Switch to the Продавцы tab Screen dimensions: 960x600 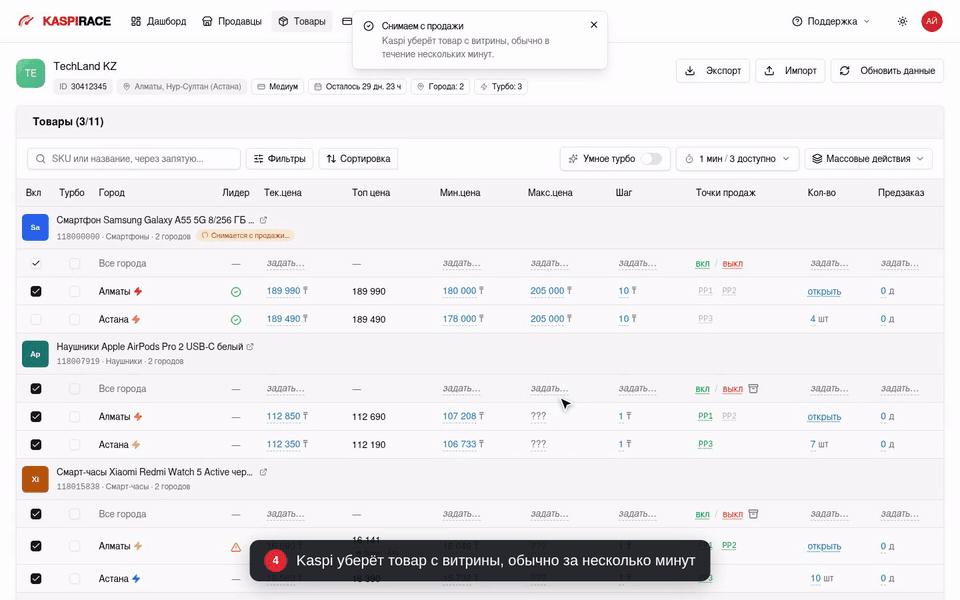click(232, 21)
